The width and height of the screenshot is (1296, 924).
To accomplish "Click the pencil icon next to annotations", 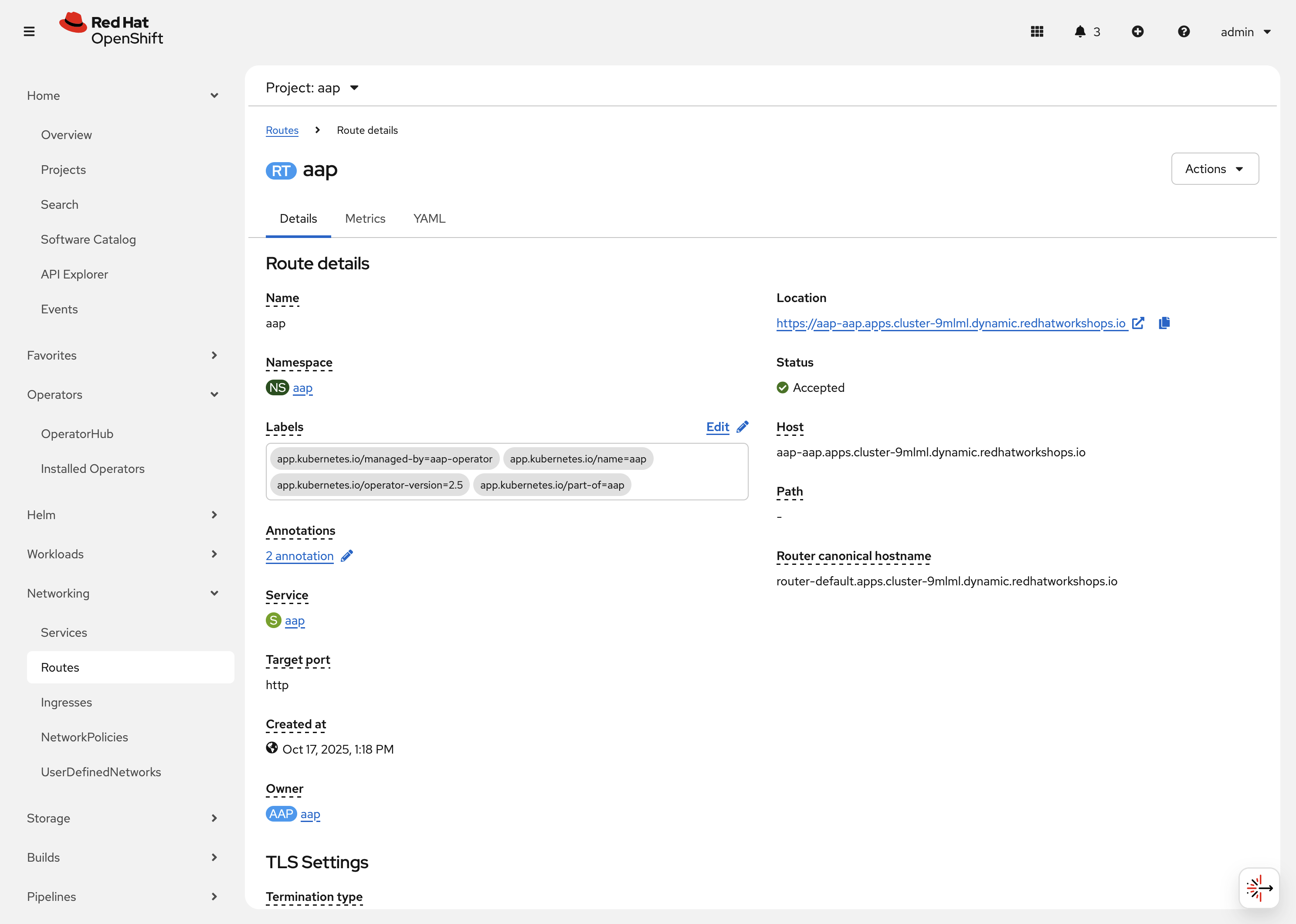I will pyautogui.click(x=346, y=556).
